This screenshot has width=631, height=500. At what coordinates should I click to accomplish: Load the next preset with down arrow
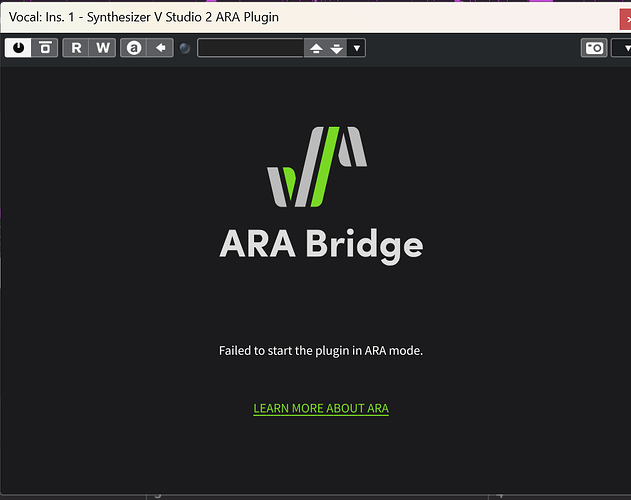tap(336, 48)
